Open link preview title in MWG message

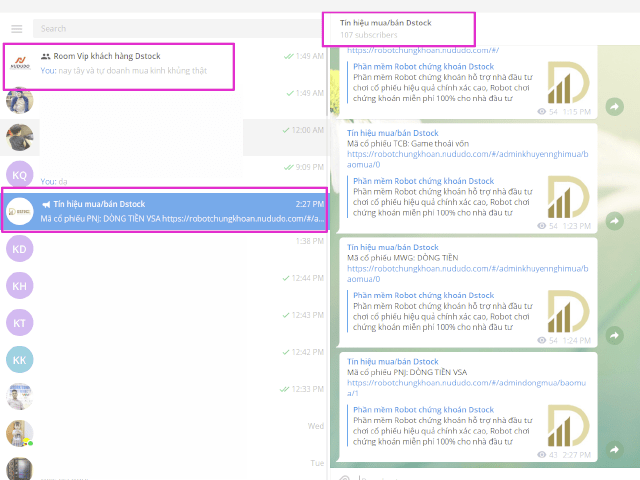(x=423, y=295)
